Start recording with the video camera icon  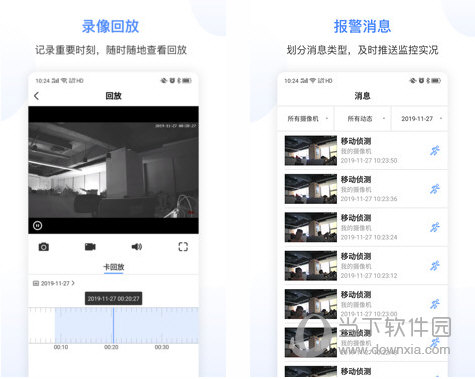click(x=90, y=247)
